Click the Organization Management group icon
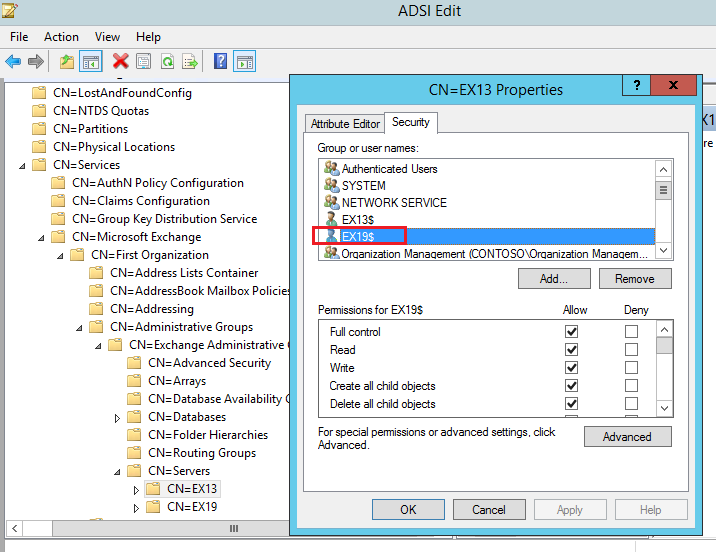This screenshot has height=552, width=716. point(331,252)
